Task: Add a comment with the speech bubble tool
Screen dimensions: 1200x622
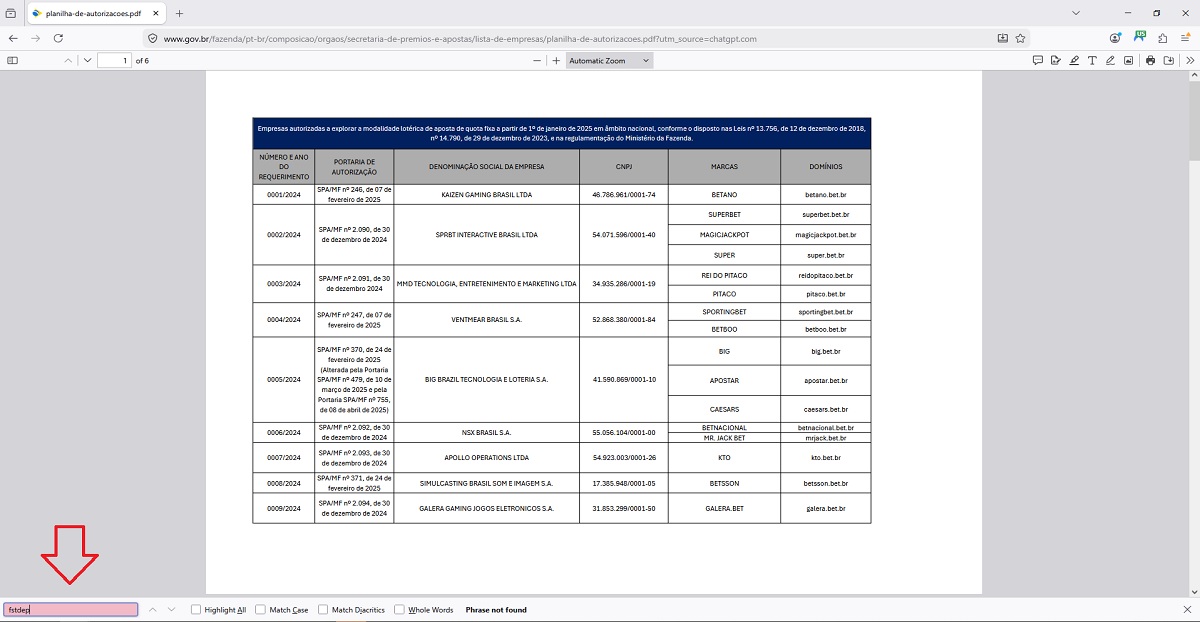Action: pos(1038,60)
